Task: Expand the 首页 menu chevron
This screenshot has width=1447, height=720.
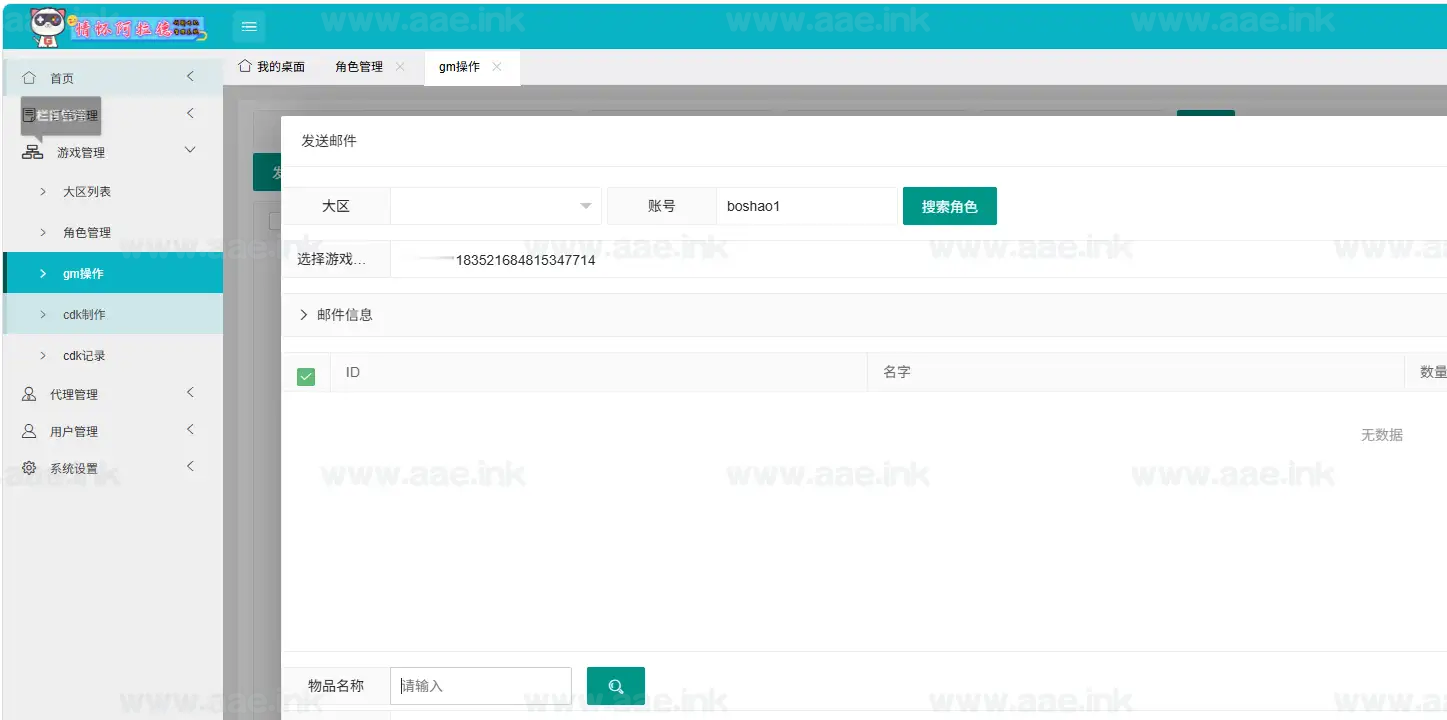Action: point(190,77)
